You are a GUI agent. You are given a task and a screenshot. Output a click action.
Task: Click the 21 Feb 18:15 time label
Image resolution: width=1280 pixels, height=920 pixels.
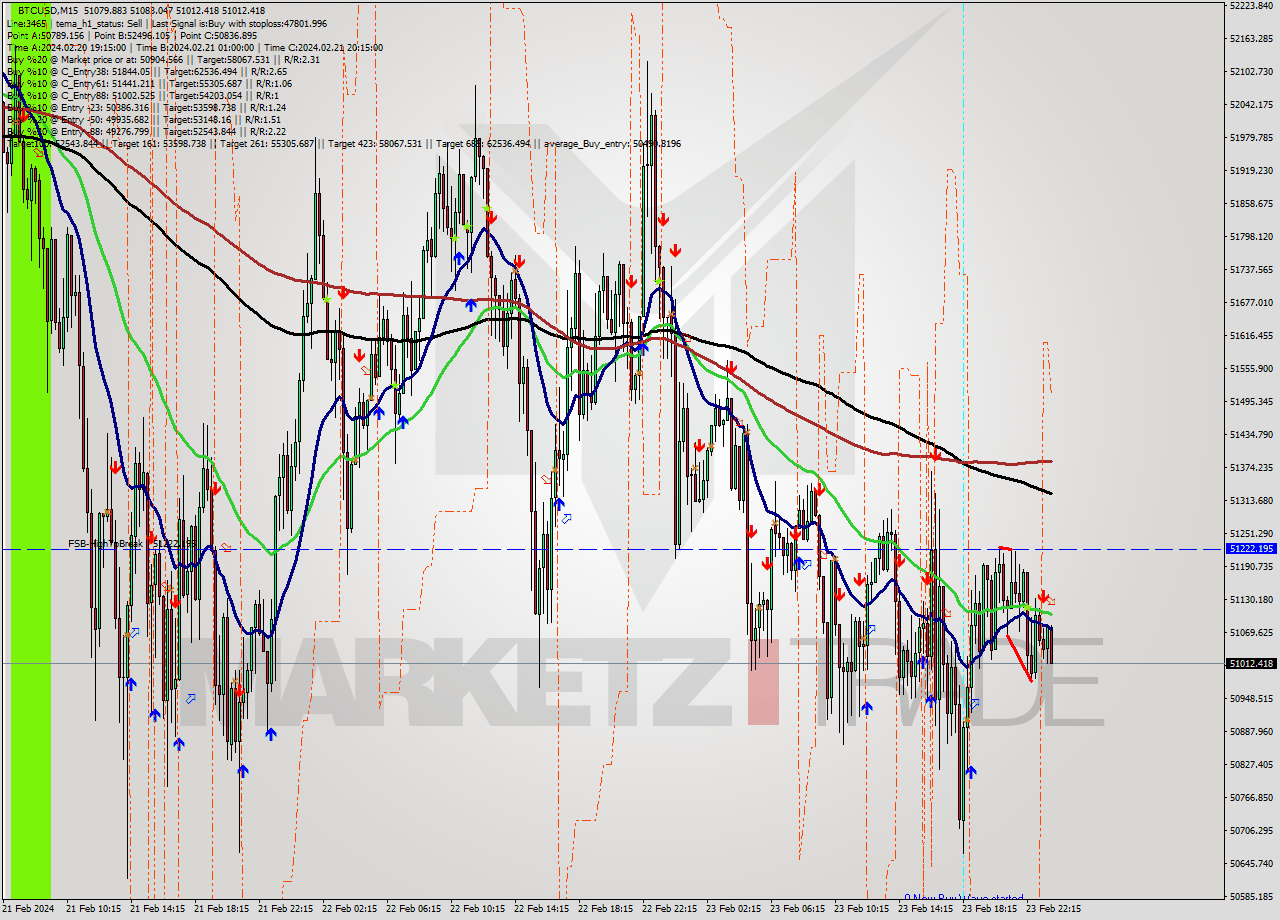coord(221,909)
